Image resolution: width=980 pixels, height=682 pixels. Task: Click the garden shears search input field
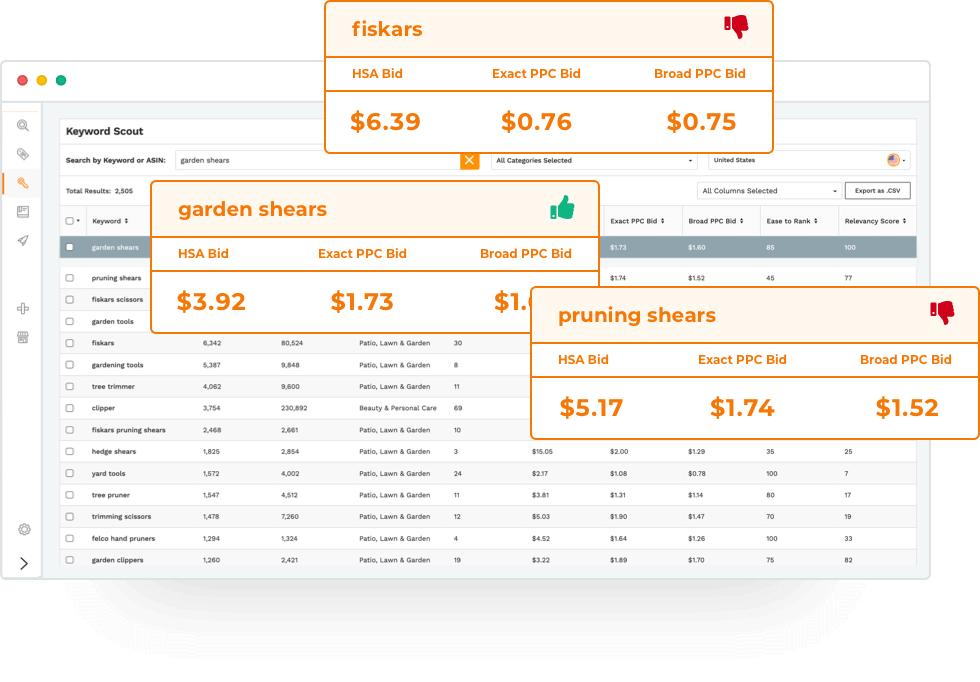(318, 161)
